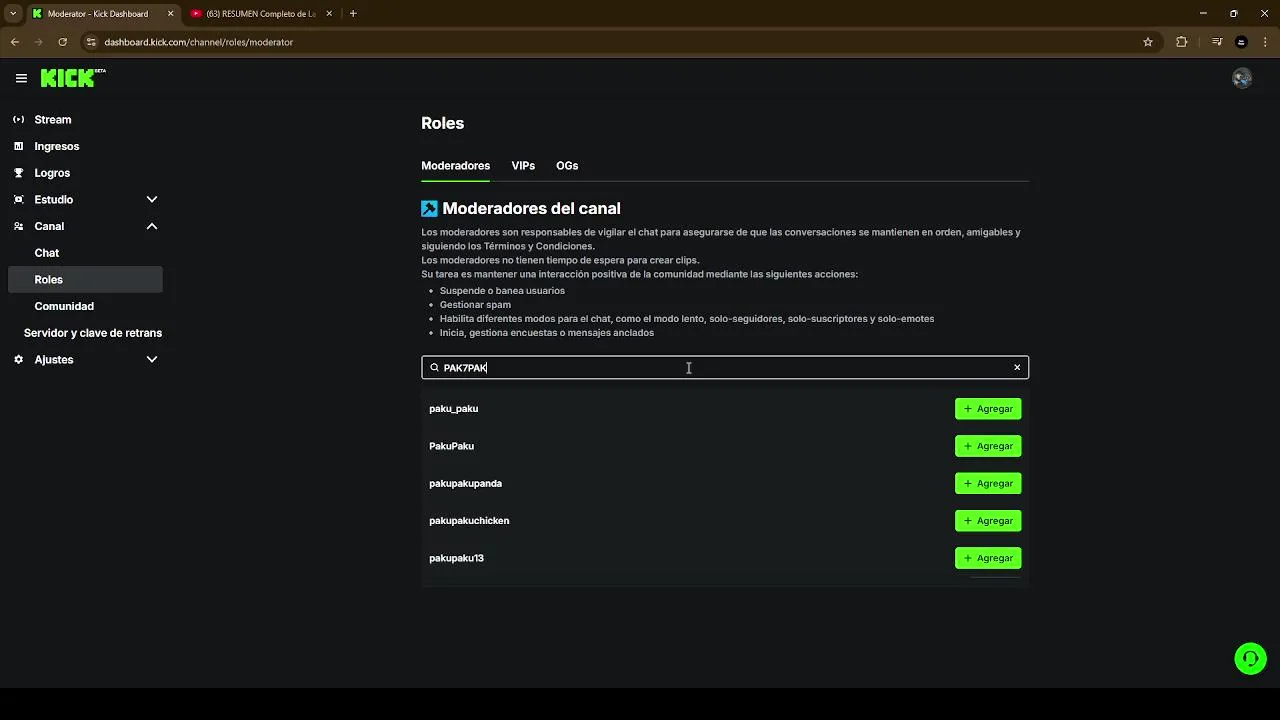Add PakuPaku as moderator
This screenshot has height=720, width=1280.
tap(988, 446)
